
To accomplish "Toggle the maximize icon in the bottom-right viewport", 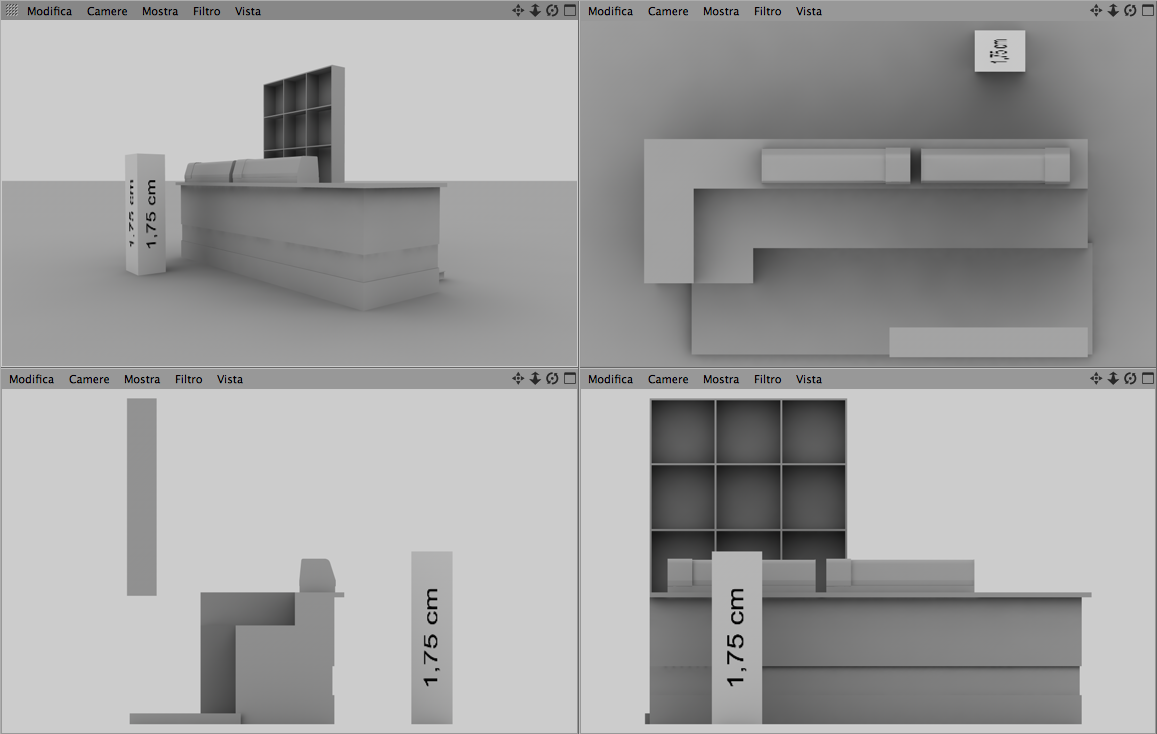I will point(1147,378).
